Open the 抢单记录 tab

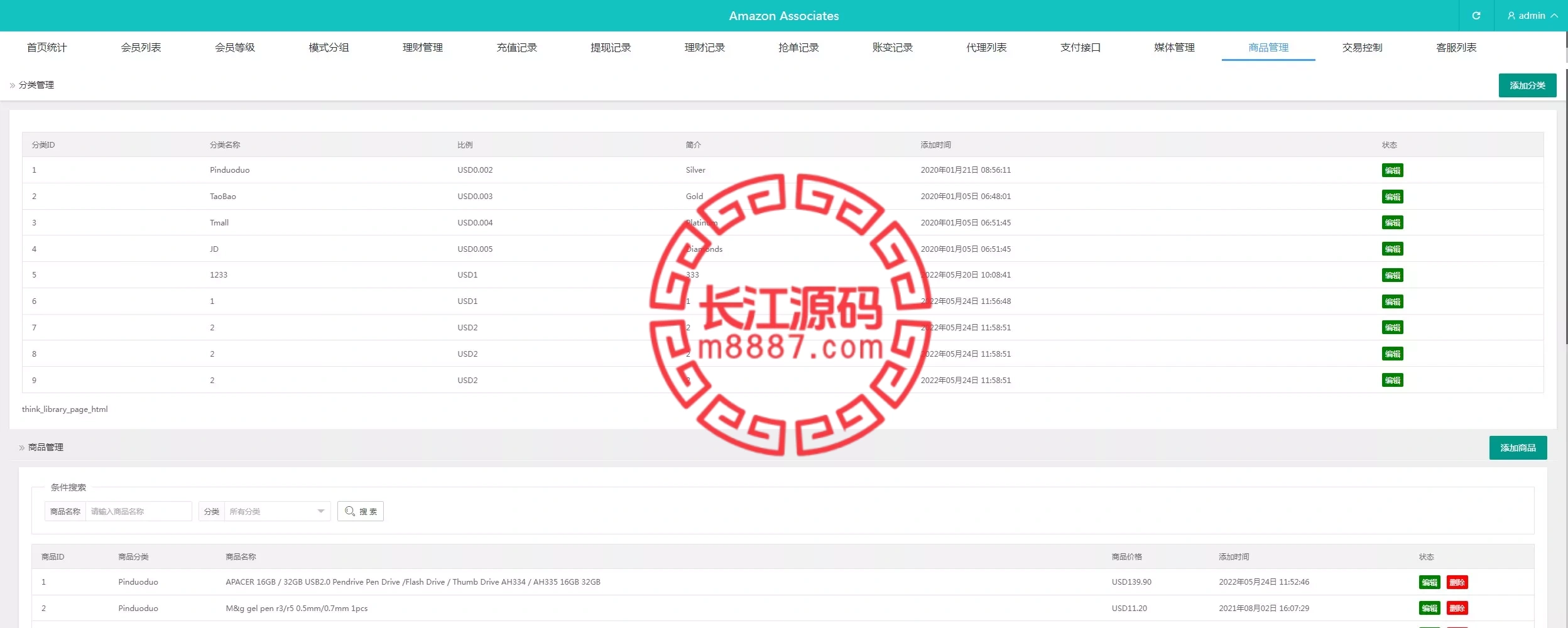tap(798, 48)
